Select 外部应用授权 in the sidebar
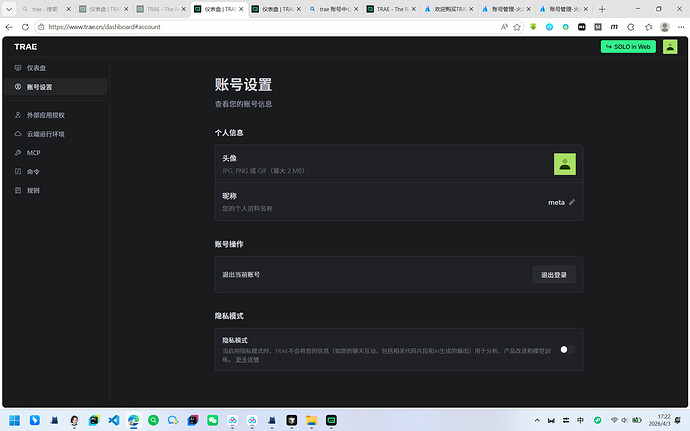Viewport: 690px width, 431px height. point(47,115)
